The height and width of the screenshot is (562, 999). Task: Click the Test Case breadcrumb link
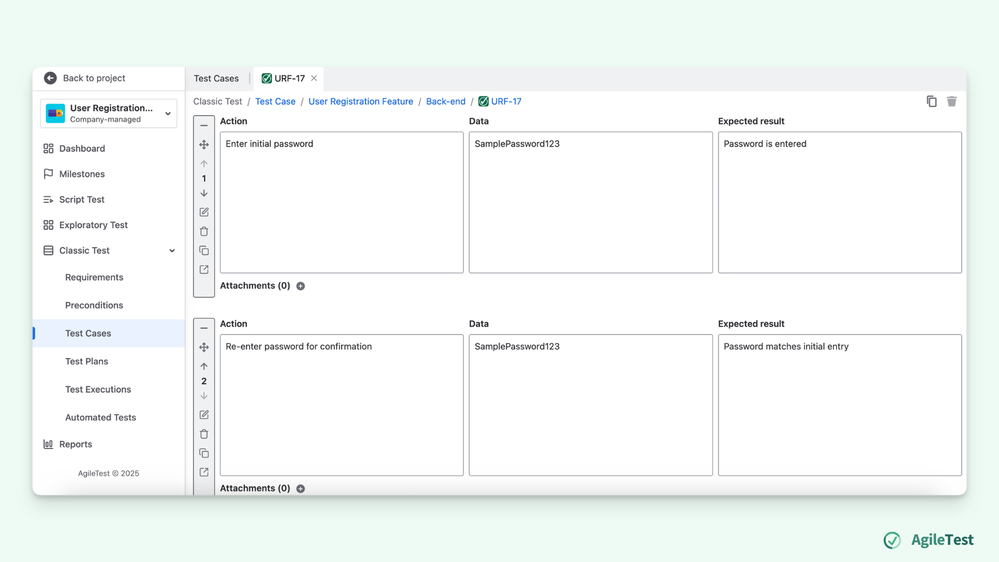(x=275, y=101)
